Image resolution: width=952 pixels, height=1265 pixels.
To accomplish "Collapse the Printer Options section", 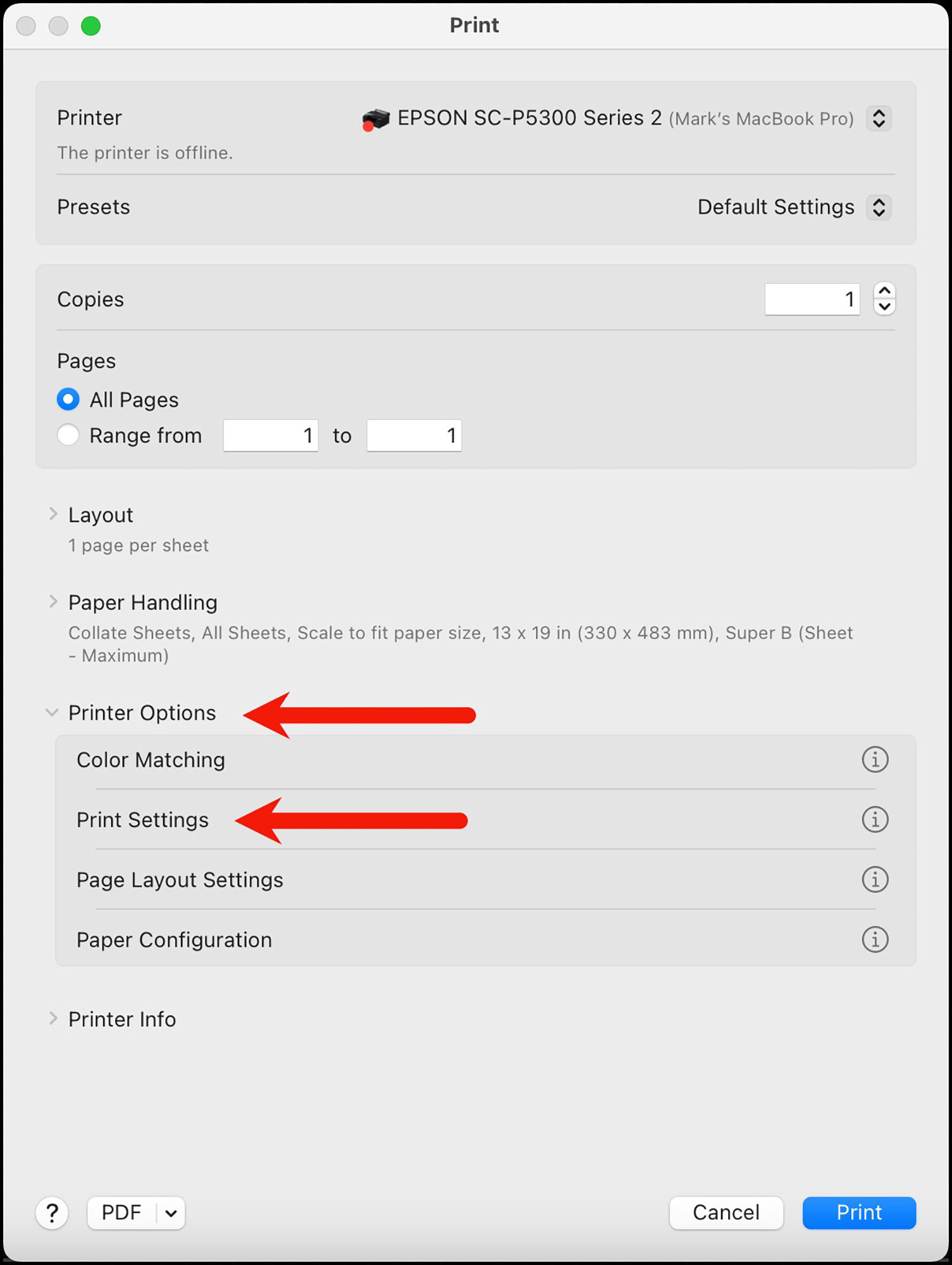I will [x=52, y=712].
